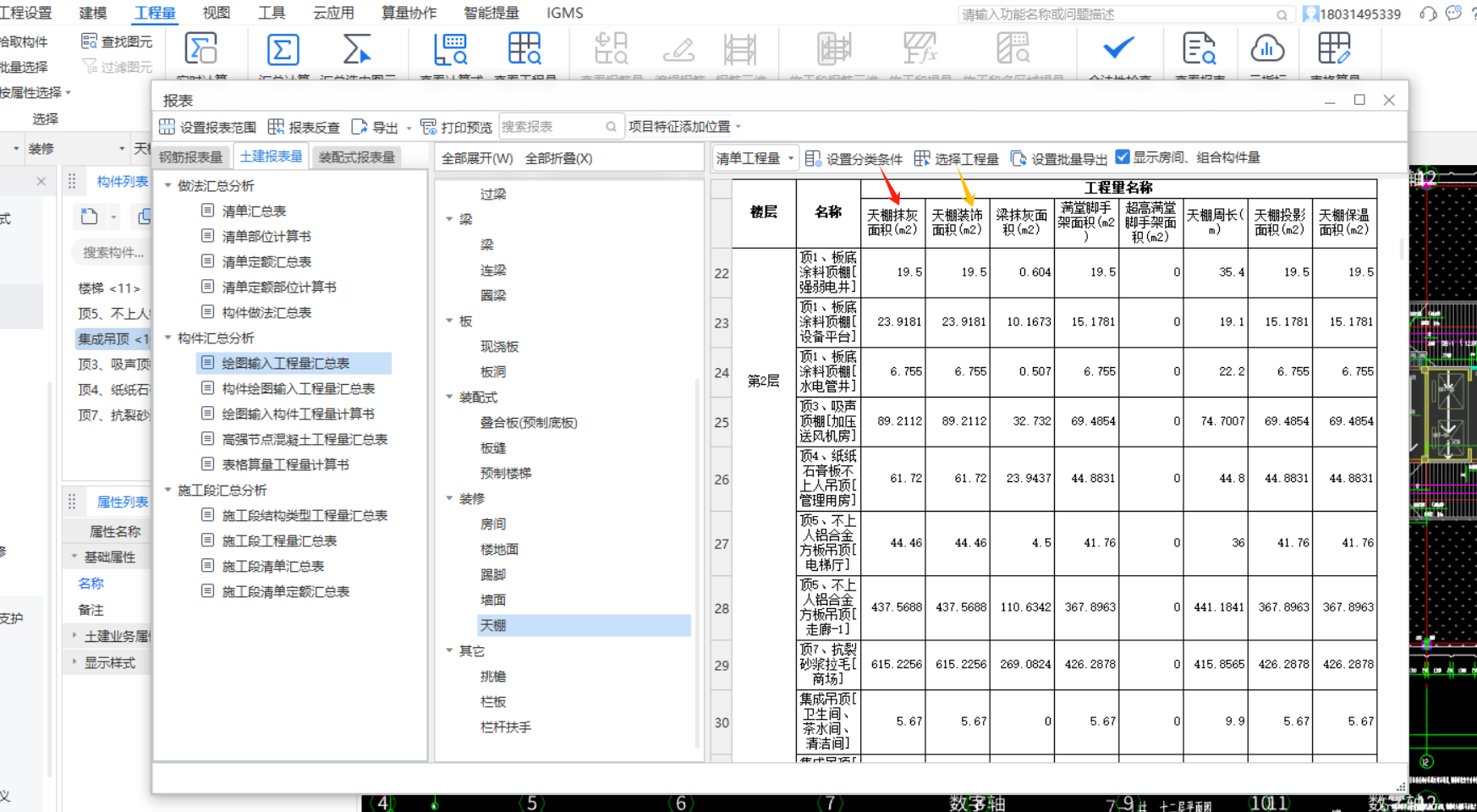Viewport: 1477px width, 812px height.
Task: Click the 汇总选中图元 sigma-arrow icon
Action: [356, 50]
